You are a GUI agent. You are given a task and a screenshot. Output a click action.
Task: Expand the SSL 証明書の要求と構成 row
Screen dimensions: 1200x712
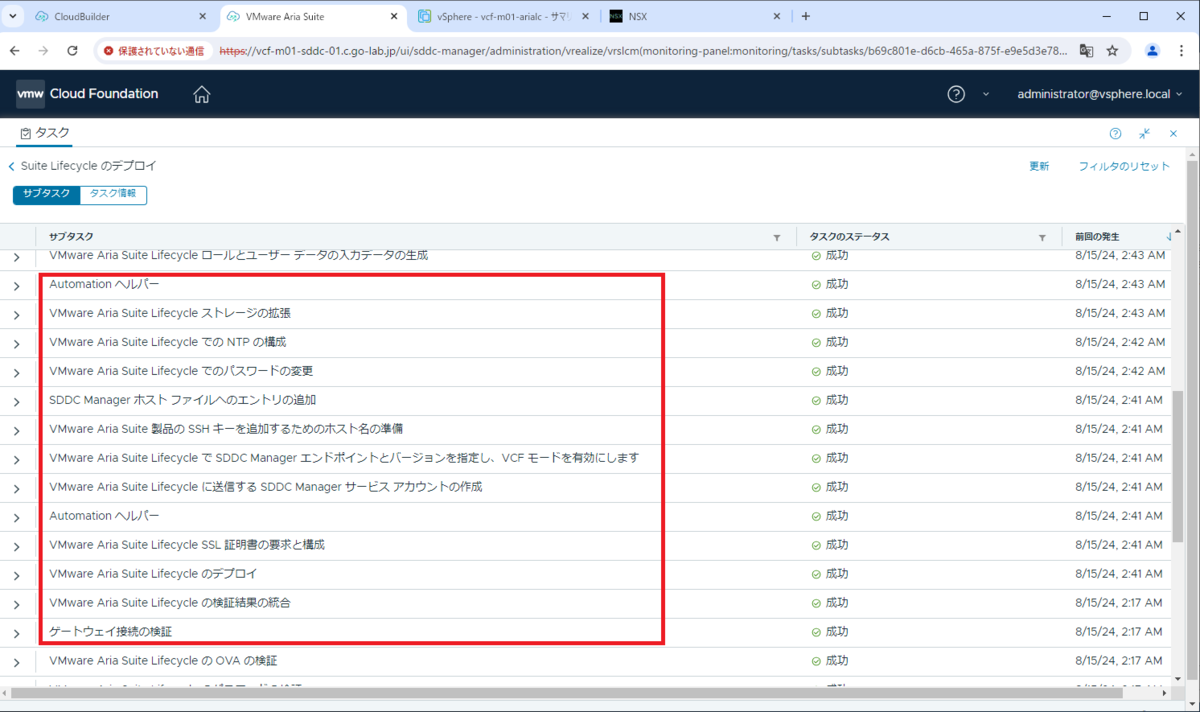[x=16, y=546]
